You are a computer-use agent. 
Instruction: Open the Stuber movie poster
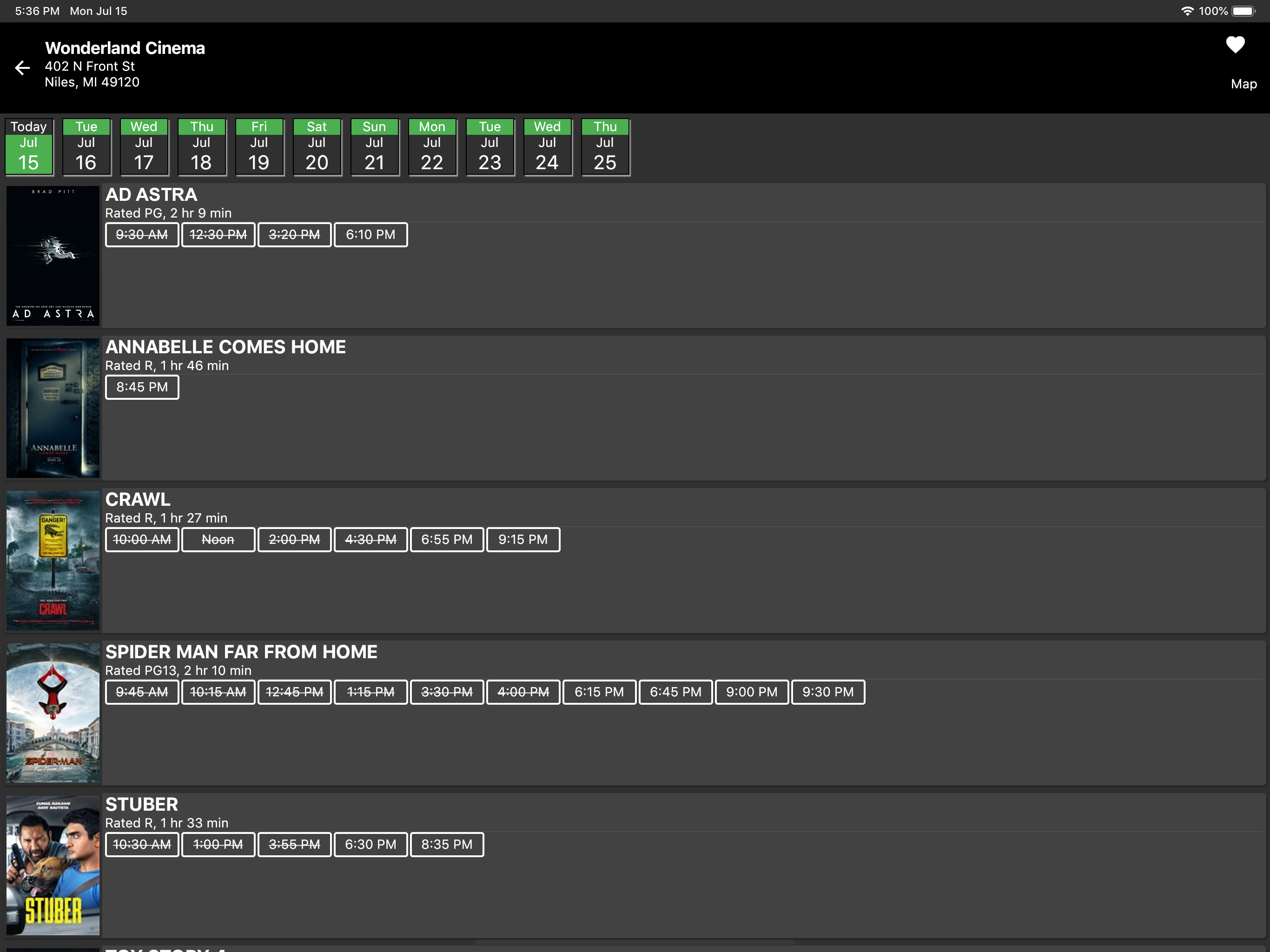tap(53, 865)
